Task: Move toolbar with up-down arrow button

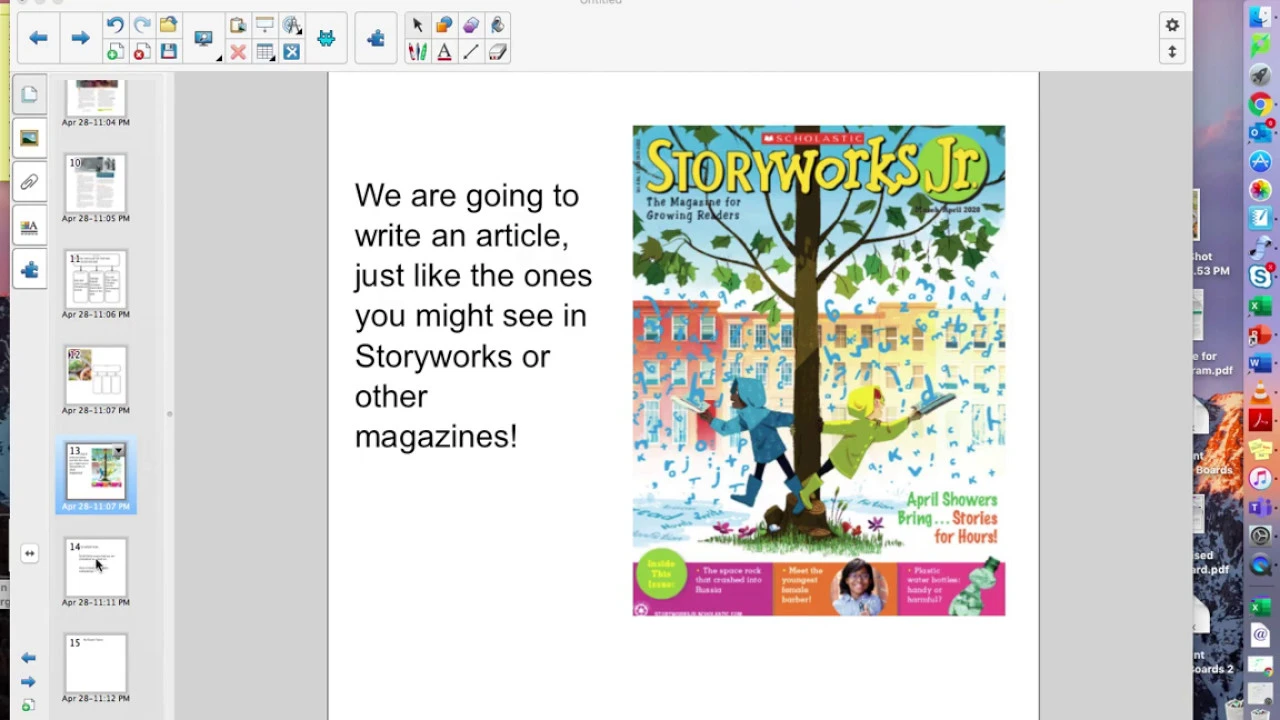Action: coord(1172,52)
